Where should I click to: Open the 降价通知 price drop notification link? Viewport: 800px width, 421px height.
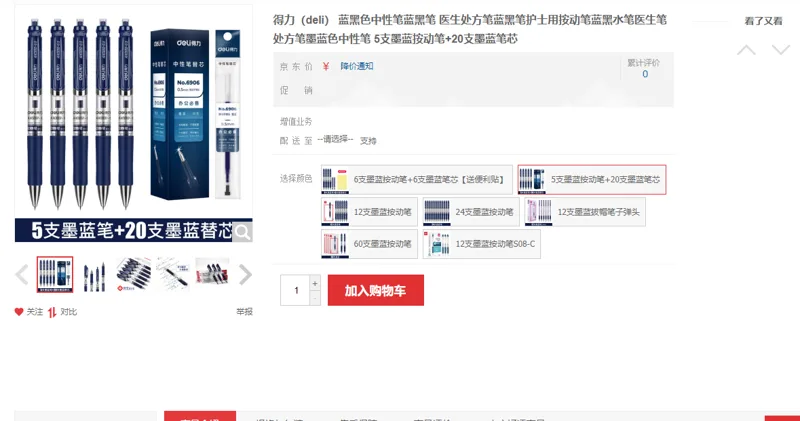[x=357, y=66]
